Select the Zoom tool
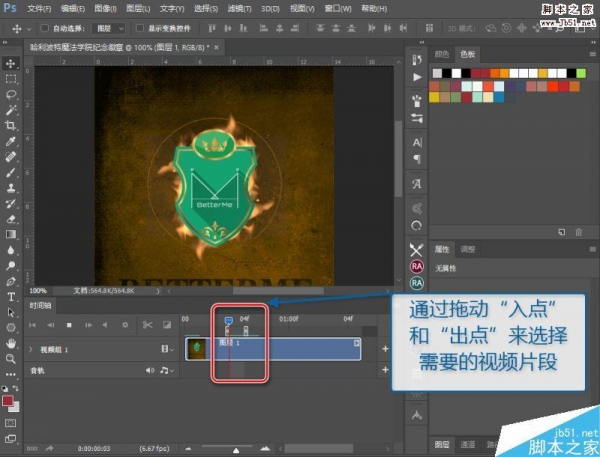The height and width of the screenshot is (457, 600). (11, 357)
